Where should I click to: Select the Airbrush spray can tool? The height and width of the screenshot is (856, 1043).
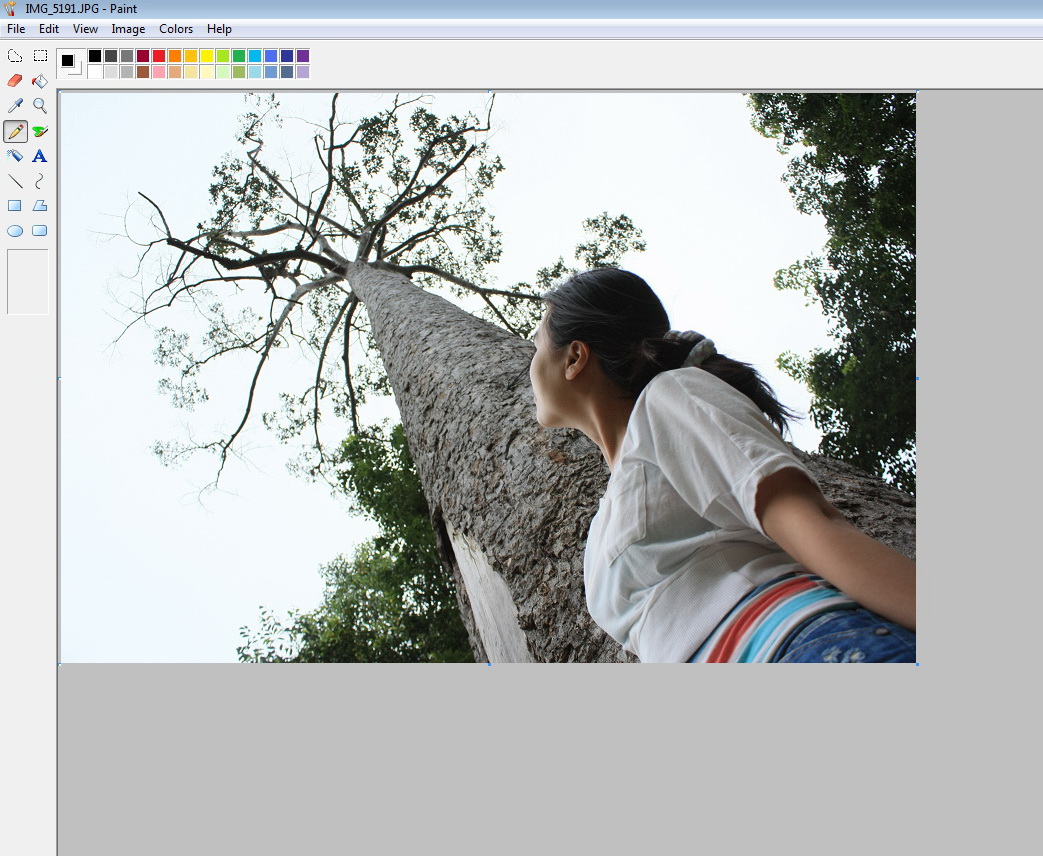(15, 156)
